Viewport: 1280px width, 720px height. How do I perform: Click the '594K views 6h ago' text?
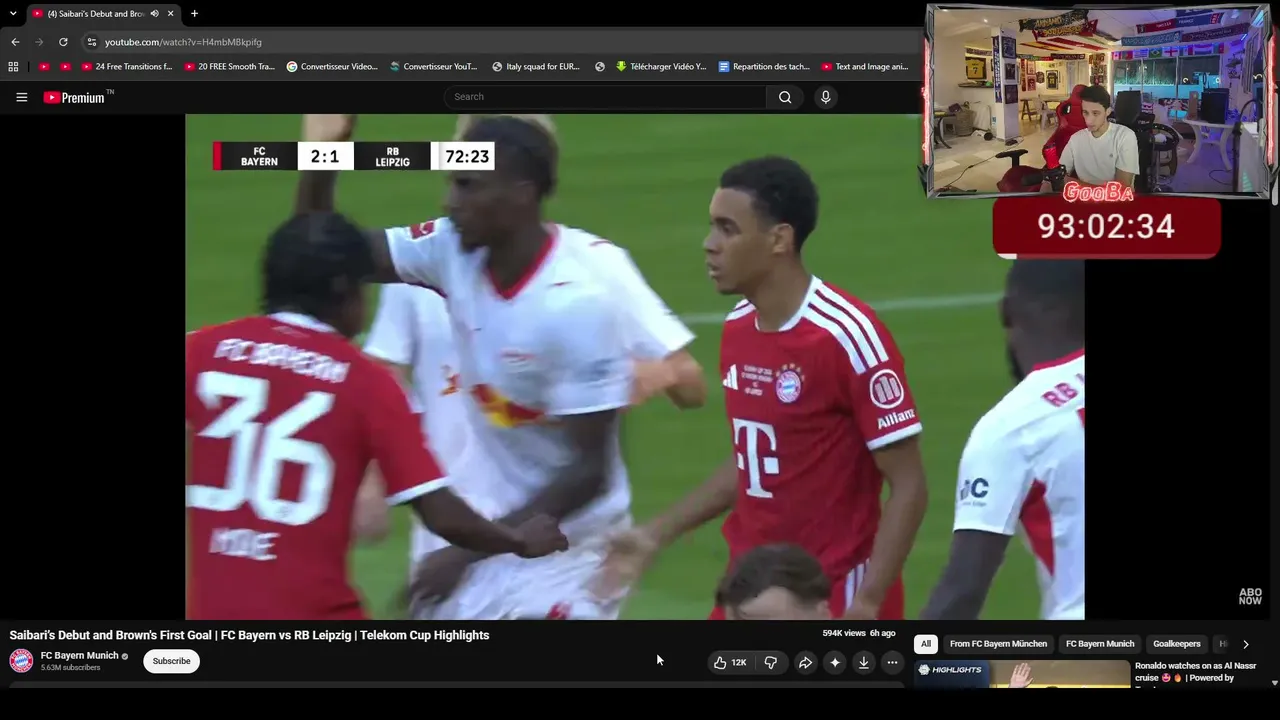859,634
